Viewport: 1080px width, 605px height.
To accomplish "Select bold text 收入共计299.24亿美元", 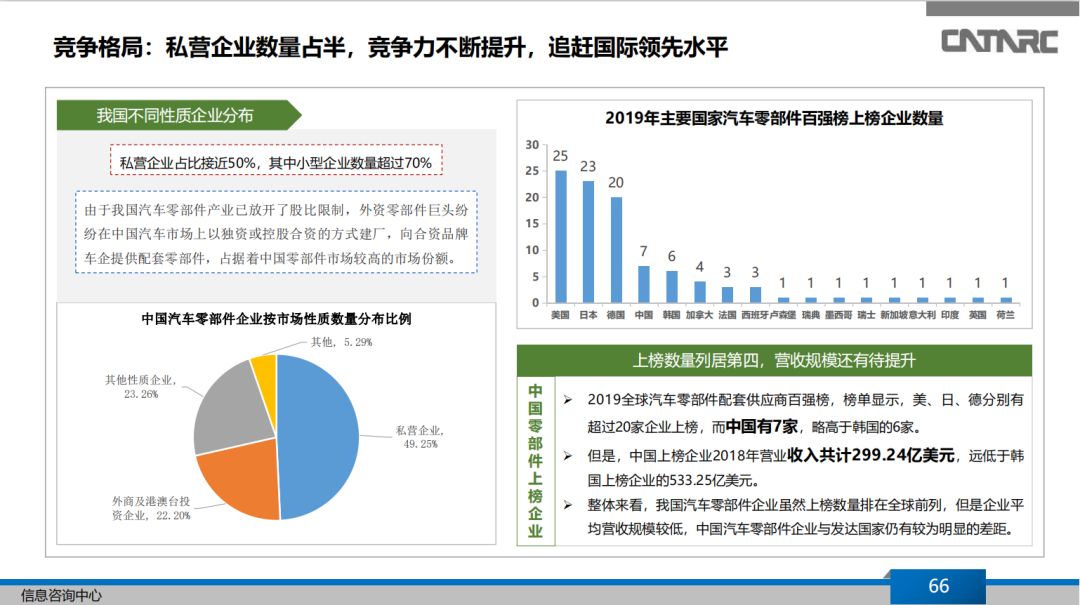I will click(x=871, y=455).
